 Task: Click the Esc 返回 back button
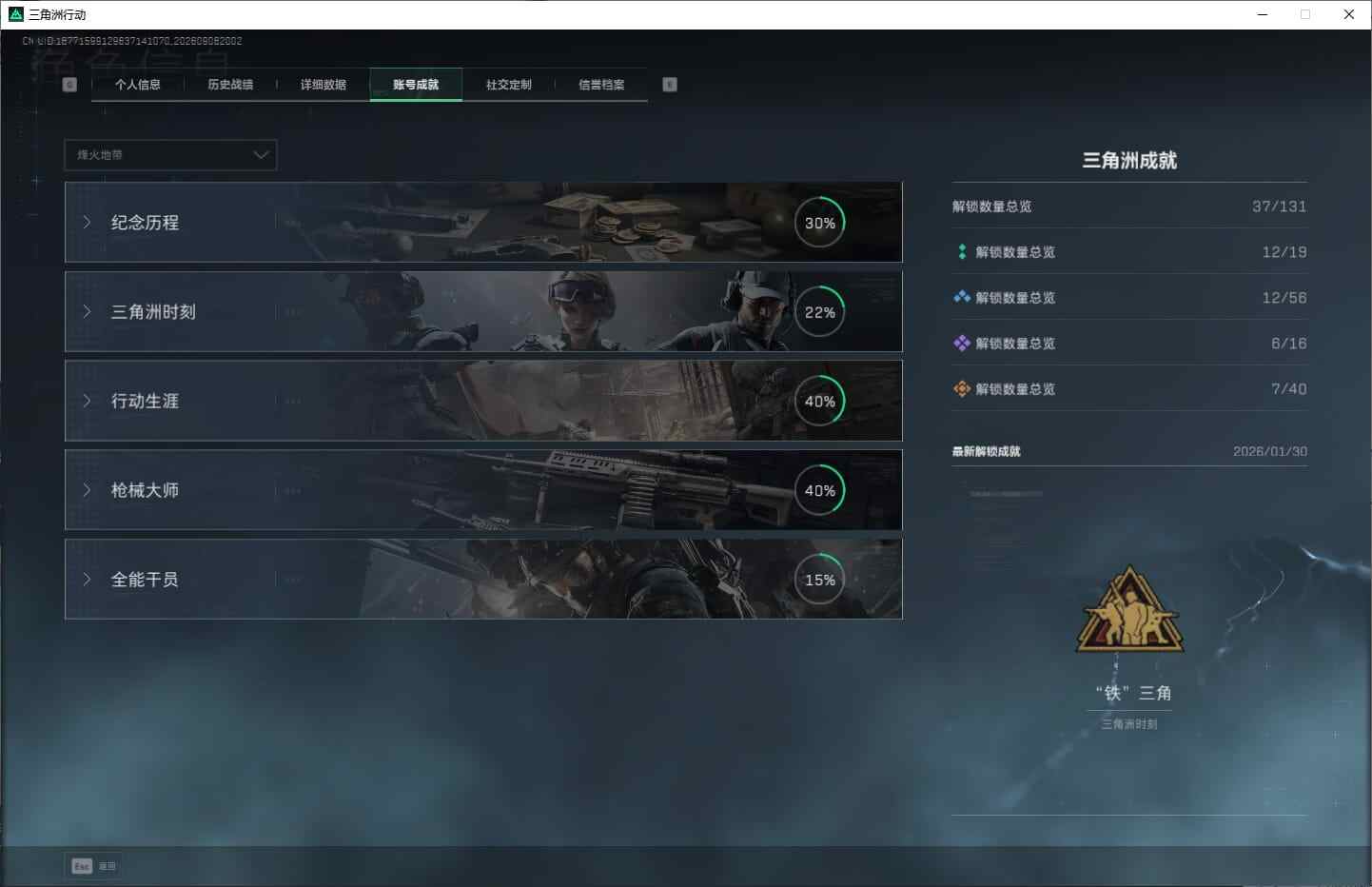coord(94,866)
